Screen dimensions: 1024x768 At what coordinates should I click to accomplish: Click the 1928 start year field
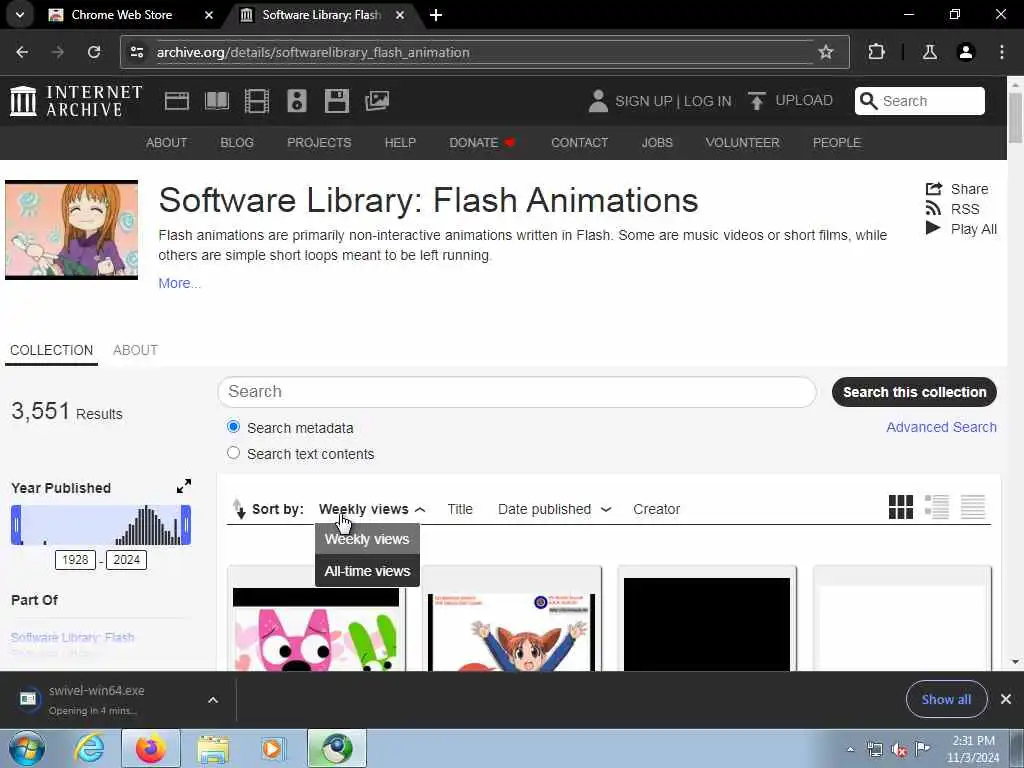pos(75,560)
